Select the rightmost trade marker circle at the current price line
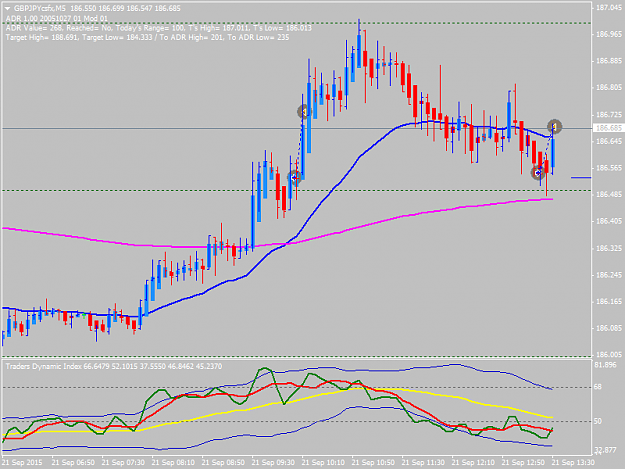This screenshot has width=625, height=469. click(554, 127)
